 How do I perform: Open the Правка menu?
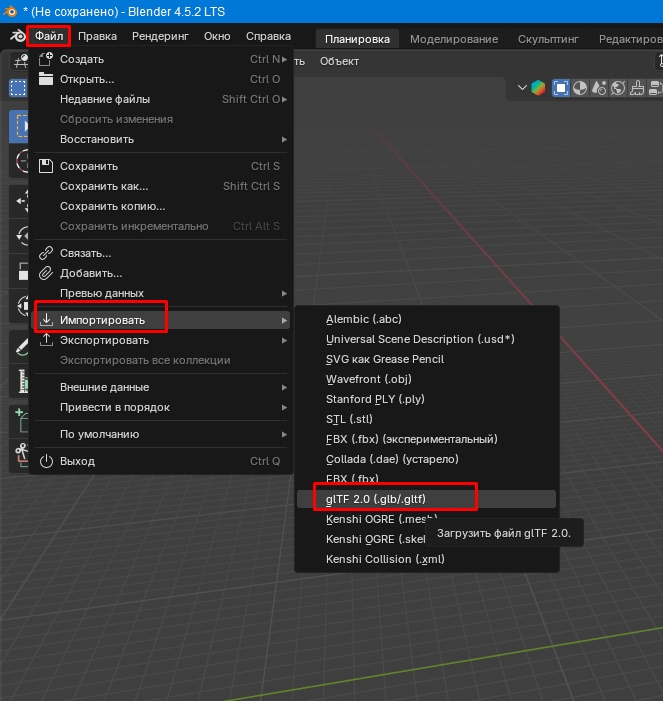pos(97,36)
